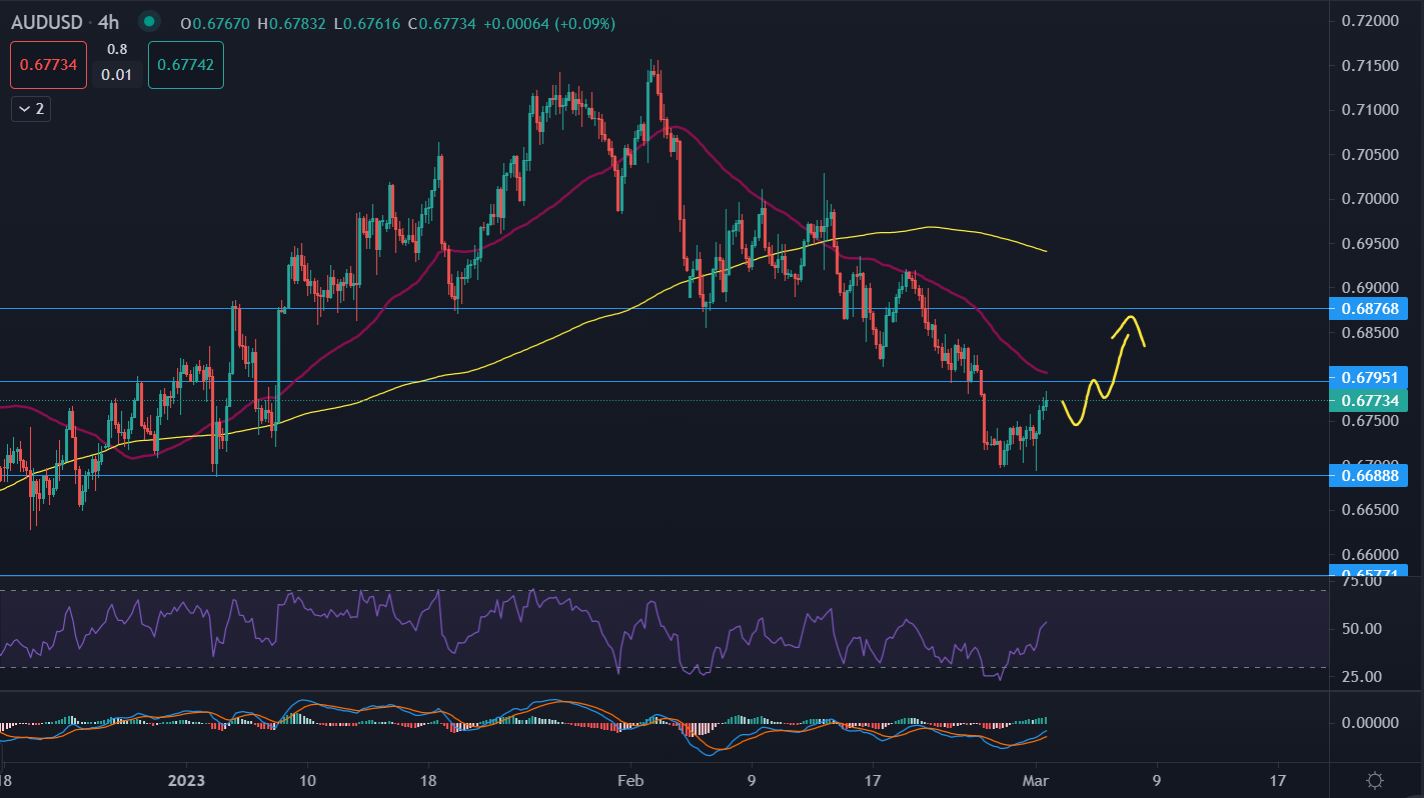The height and width of the screenshot is (798, 1424).
Task: Open chart settings gear icon
Action: click(1375, 779)
